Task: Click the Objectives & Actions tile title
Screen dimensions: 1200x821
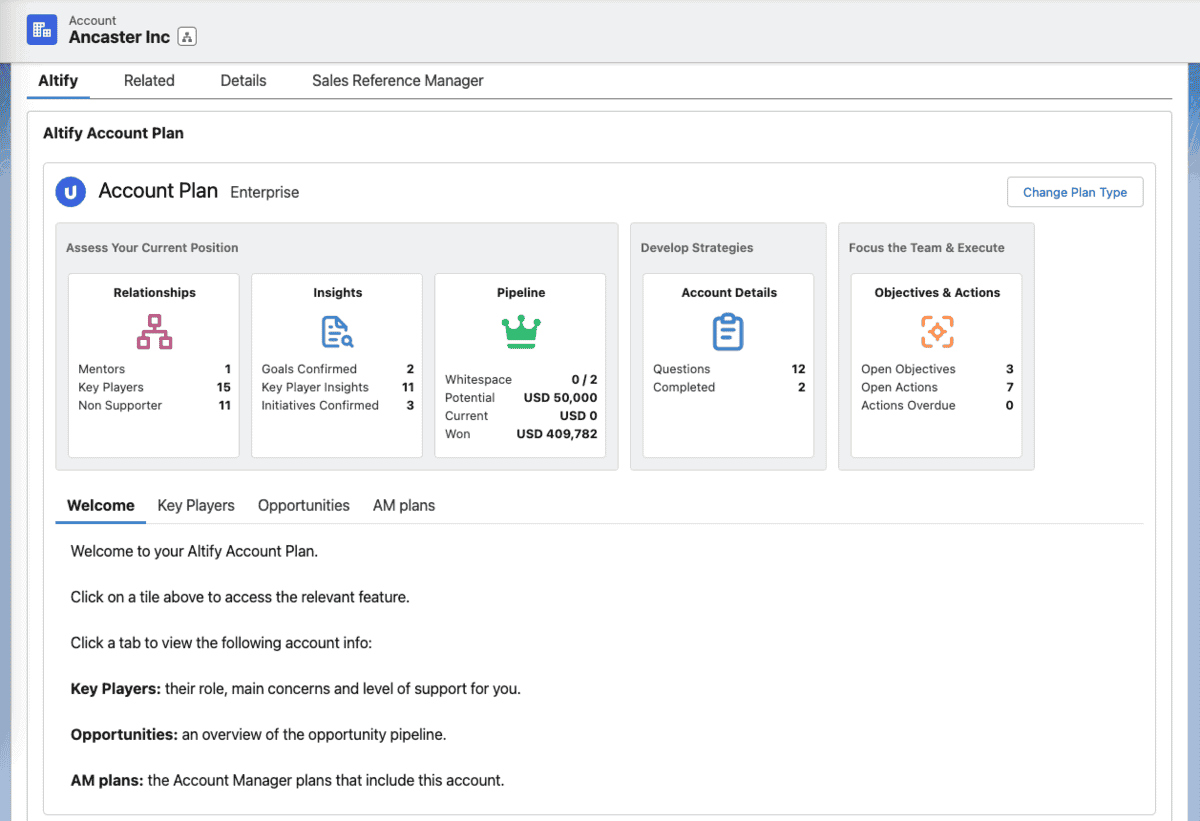Action: [937, 293]
